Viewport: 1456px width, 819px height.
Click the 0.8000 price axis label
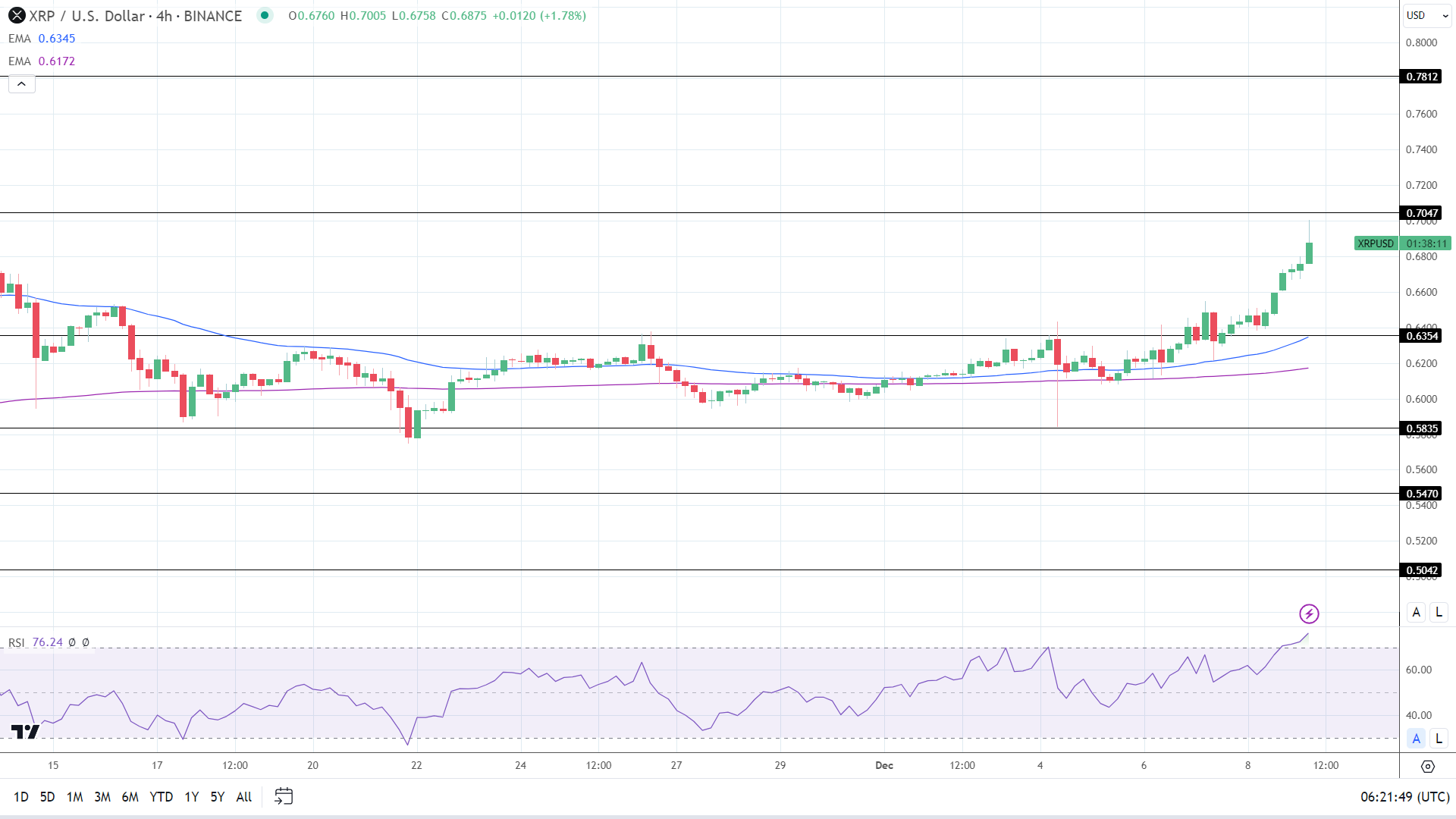pyautogui.click(x=1421, y=42)
